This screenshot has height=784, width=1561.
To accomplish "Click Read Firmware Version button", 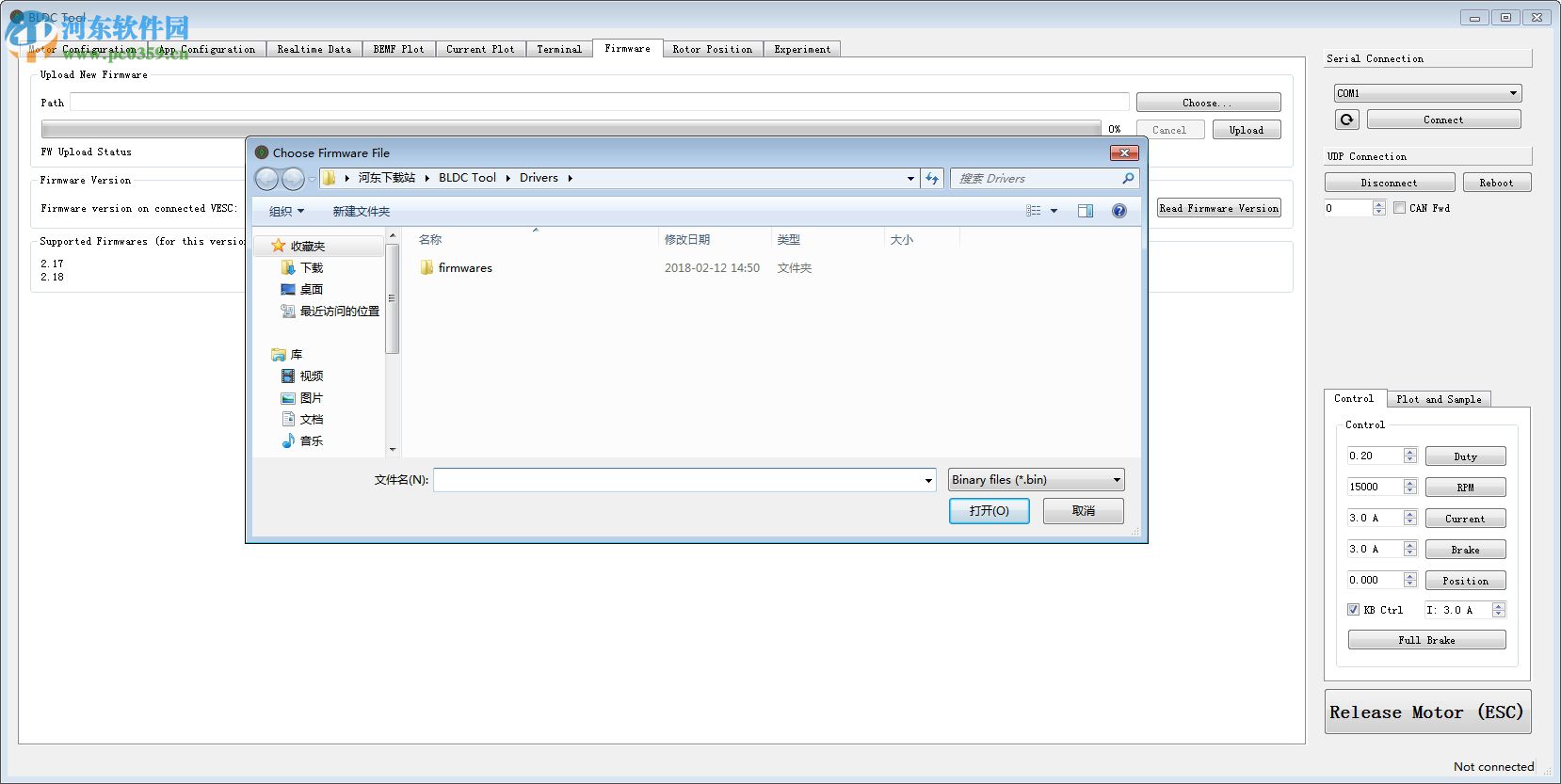I will pyautogui.click(x=1219, y=208).
